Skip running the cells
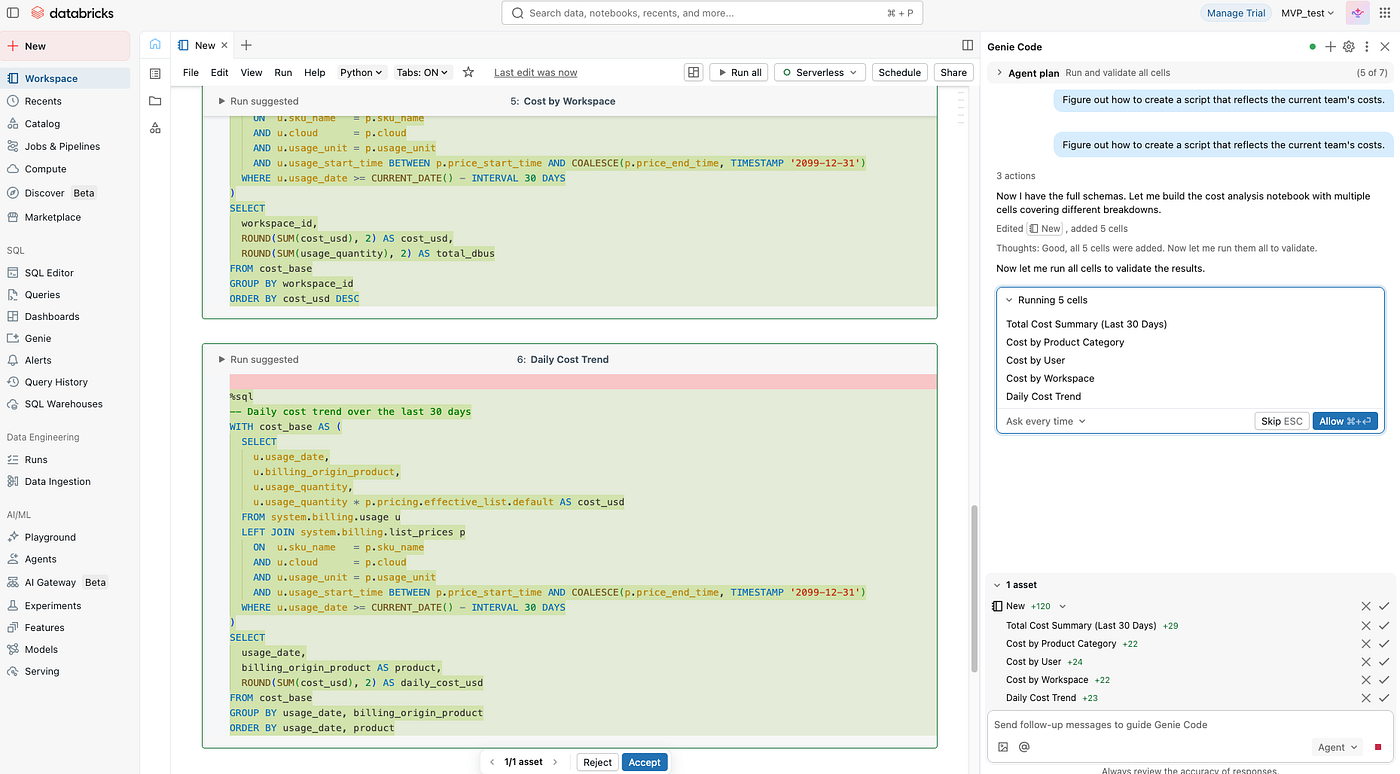Viewport: 1400px width, 774px height. [x=1281, y=421]
